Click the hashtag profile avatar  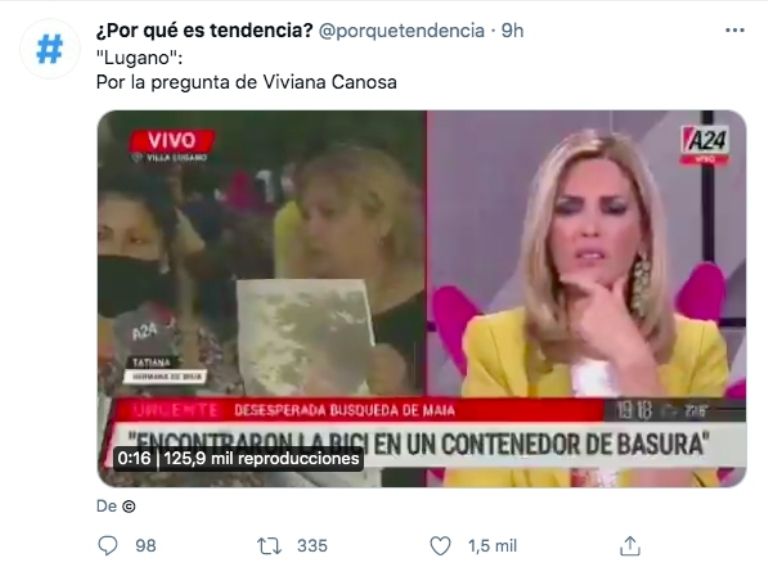tap(49, 48)
